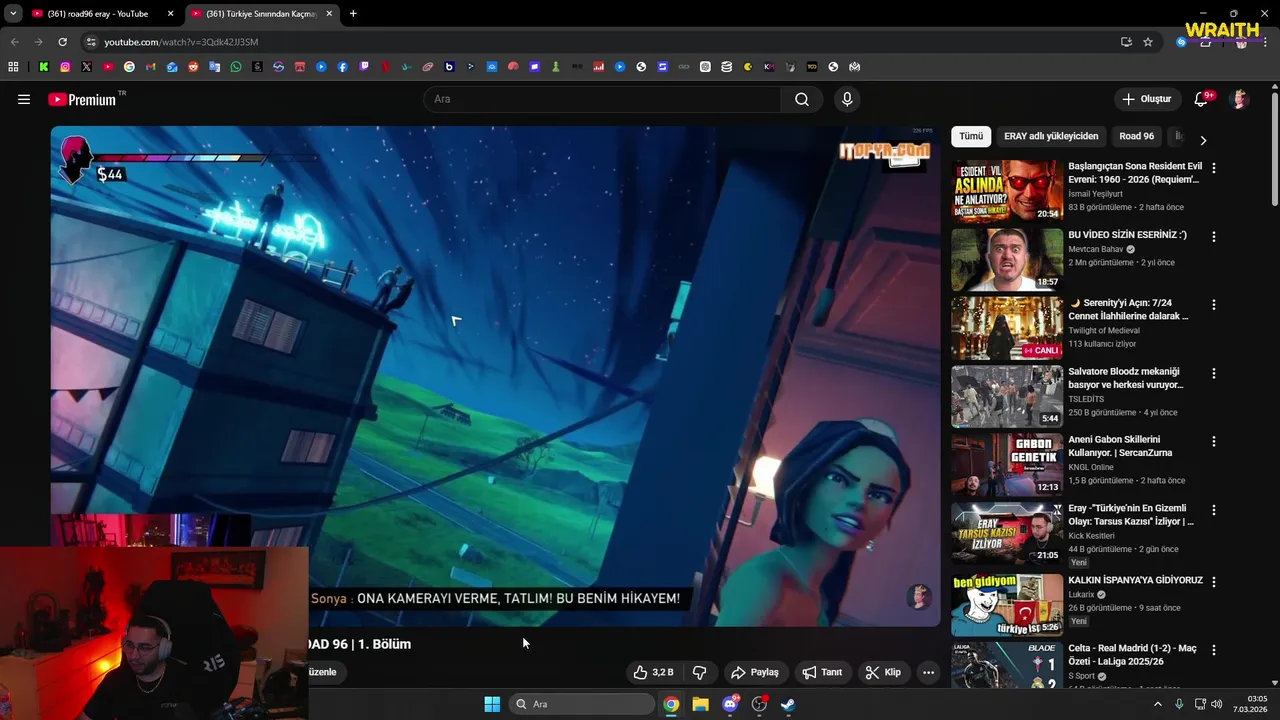
Task: Open Resident Evil Evreni video thumbnail
Action: [1007, 191]
